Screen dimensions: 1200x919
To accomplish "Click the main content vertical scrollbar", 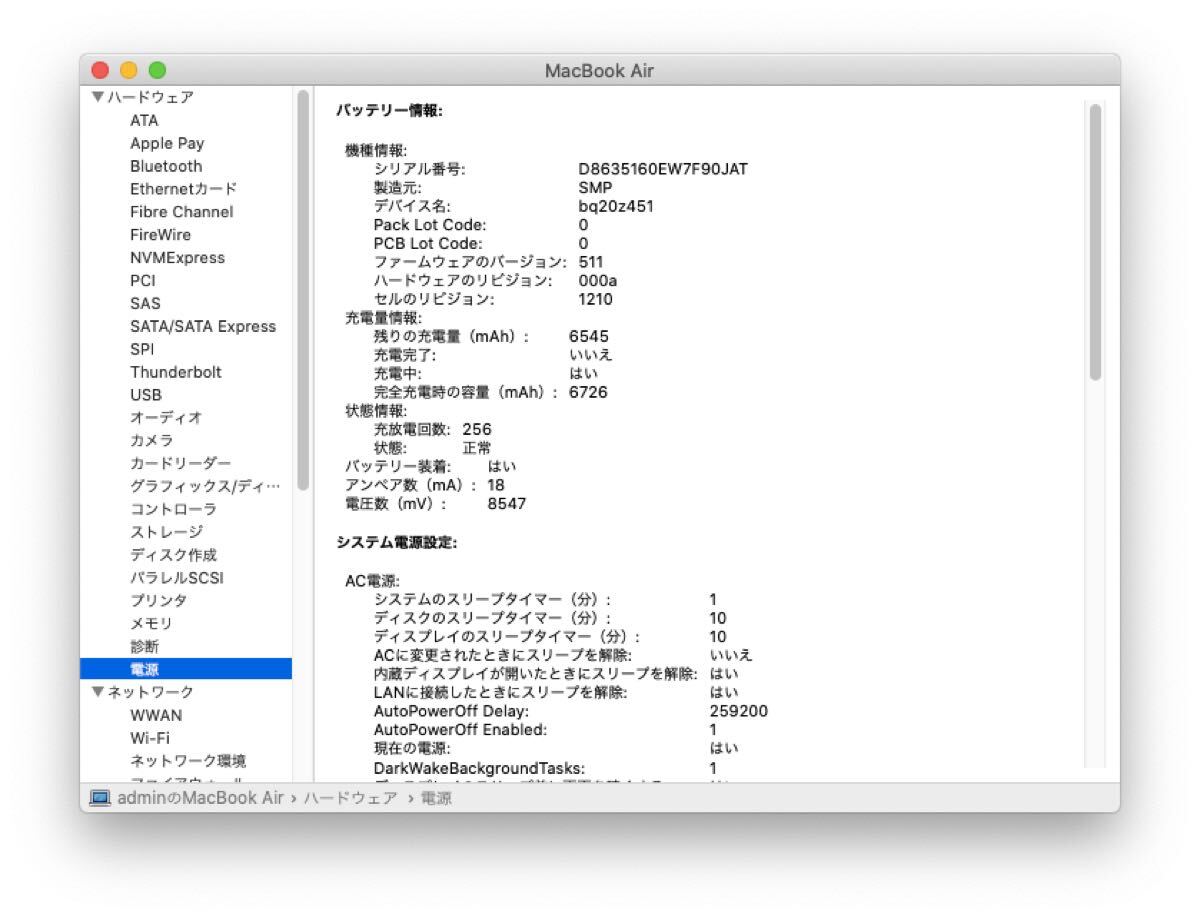I will (1095, 242).
